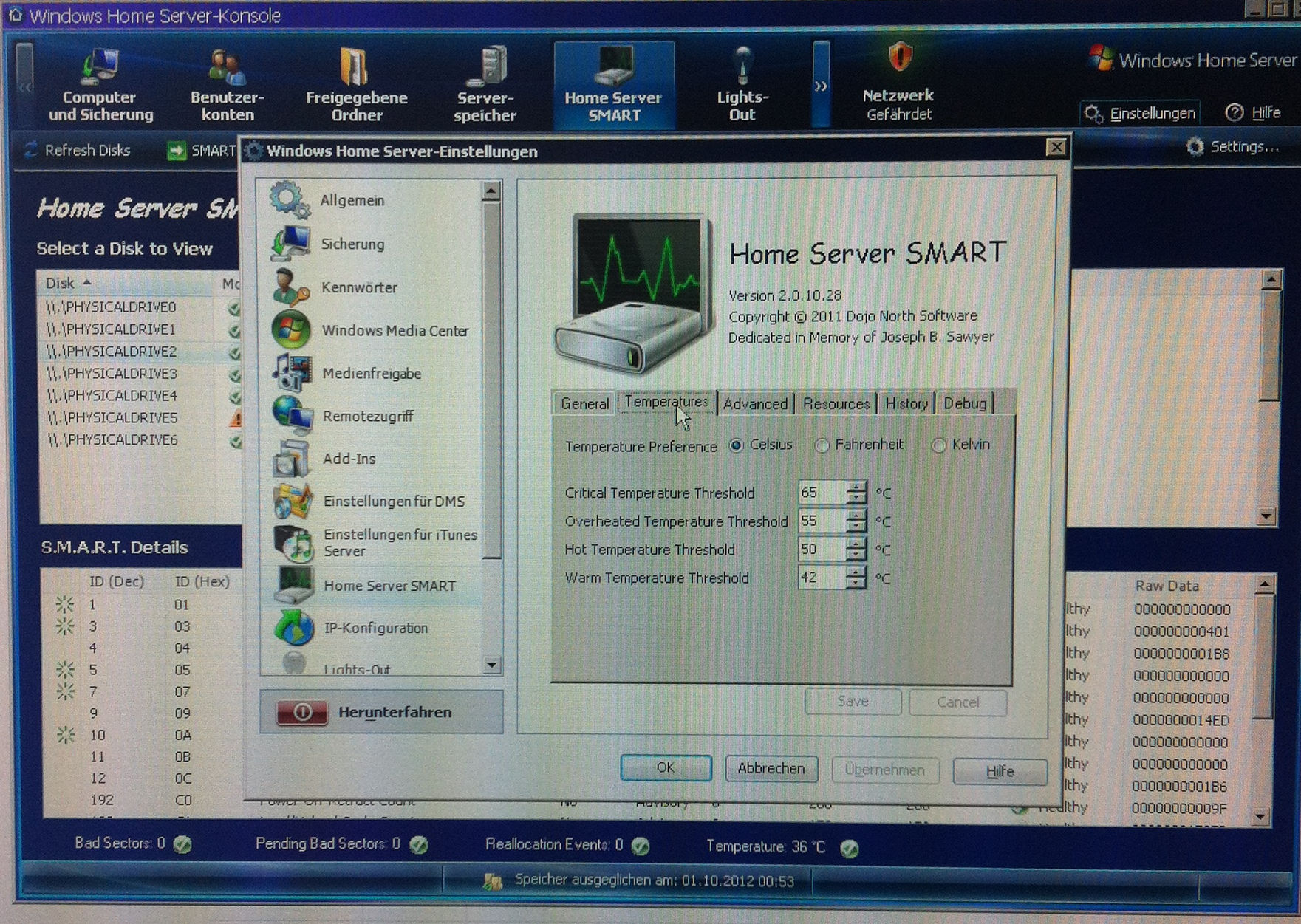Switch to the Advanced tab
Viewport: 1301px width, 924px height.
point(755,404)
